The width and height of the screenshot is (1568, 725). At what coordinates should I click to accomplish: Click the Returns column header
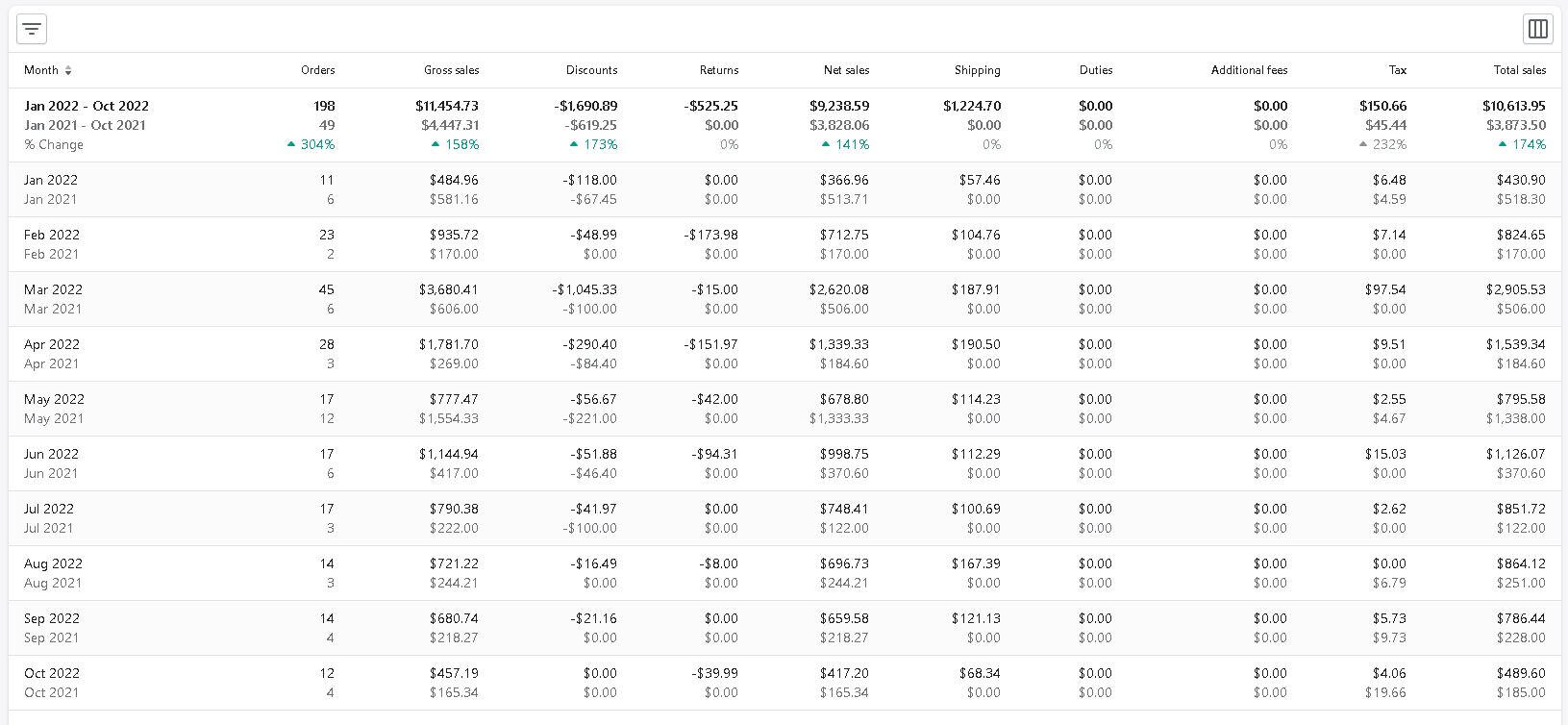click(x=719, y=70)
